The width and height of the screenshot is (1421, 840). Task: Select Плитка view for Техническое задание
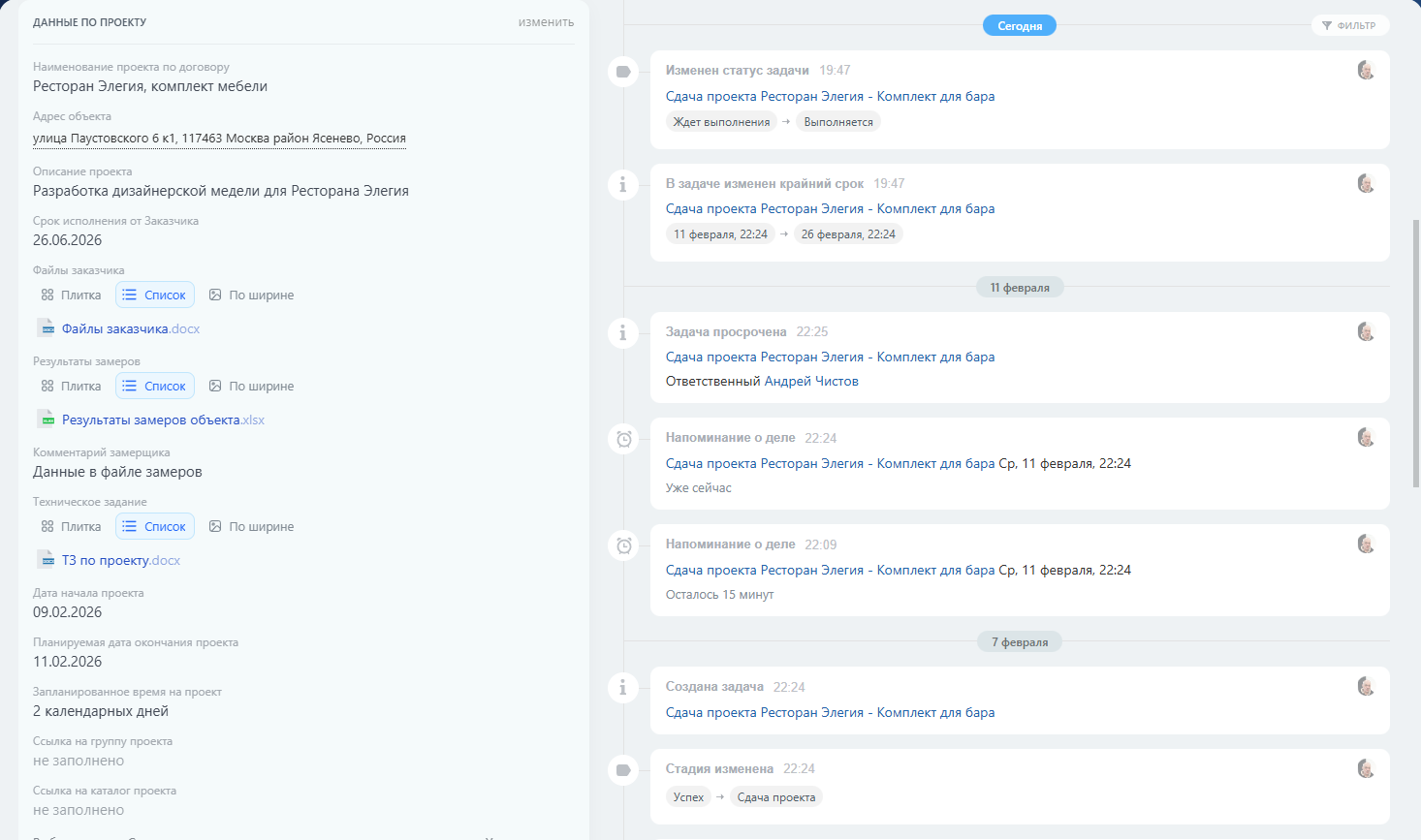tap(71, 527)
